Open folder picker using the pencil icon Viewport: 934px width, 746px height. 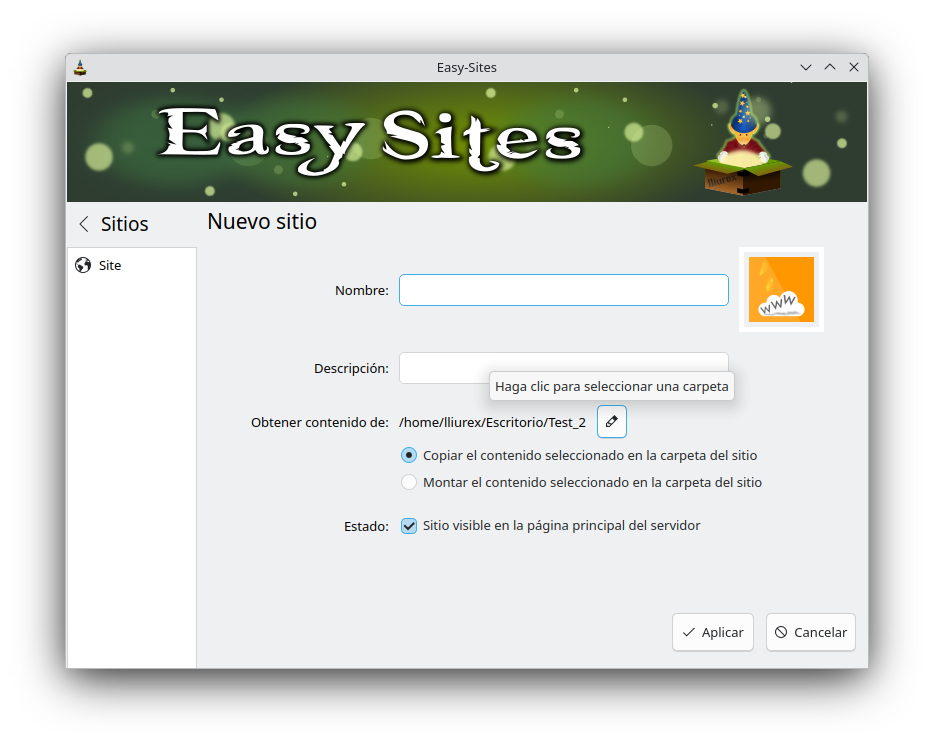[x=611, y=421]
